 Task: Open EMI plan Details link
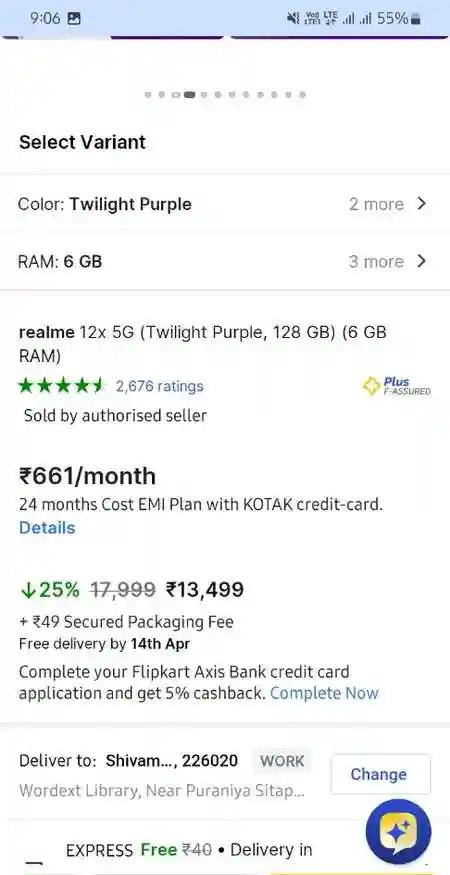point(47,528)
